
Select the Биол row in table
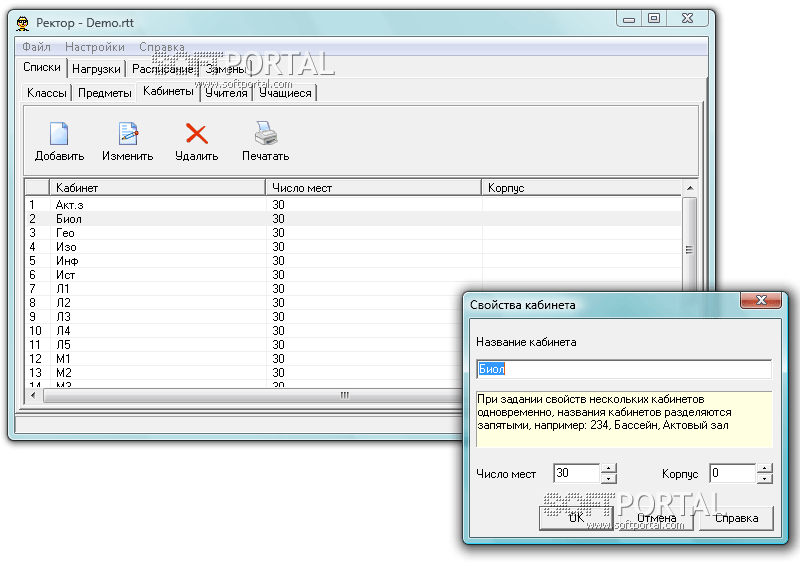[353, 219]
